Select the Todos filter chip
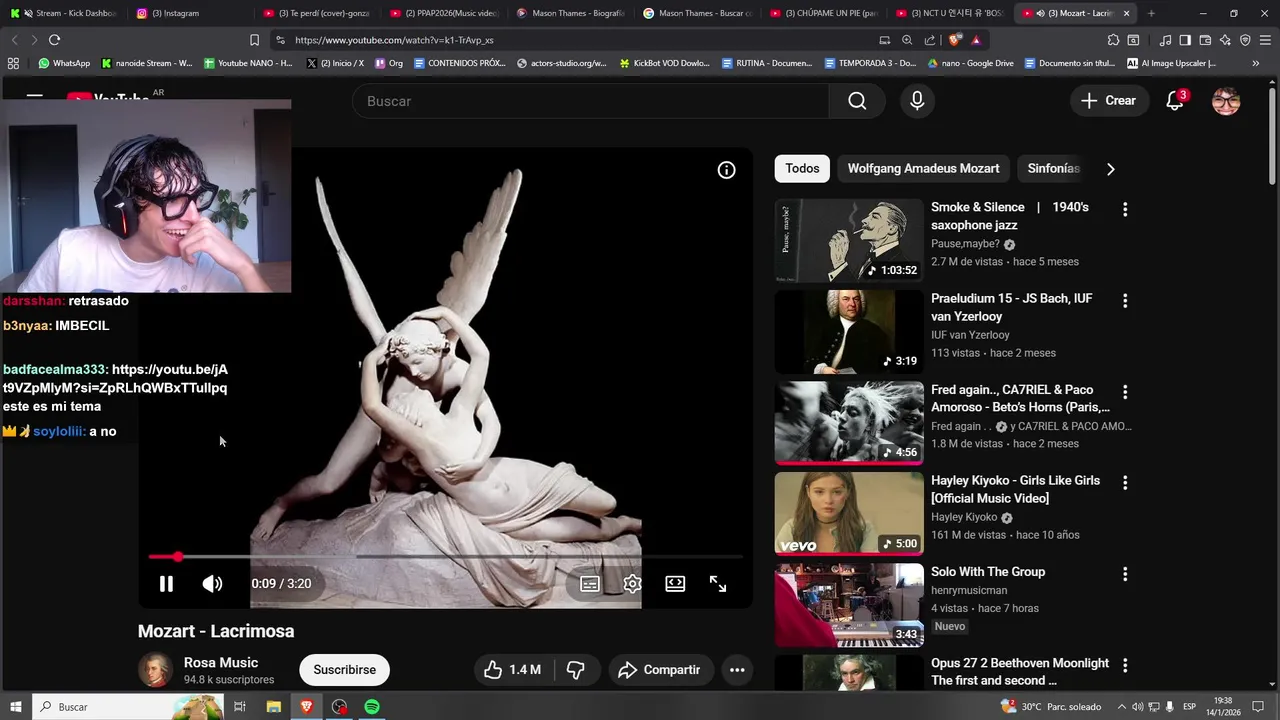Image resolution: width=1280 pixels, height=720 pixels. (x=802, y=169)
